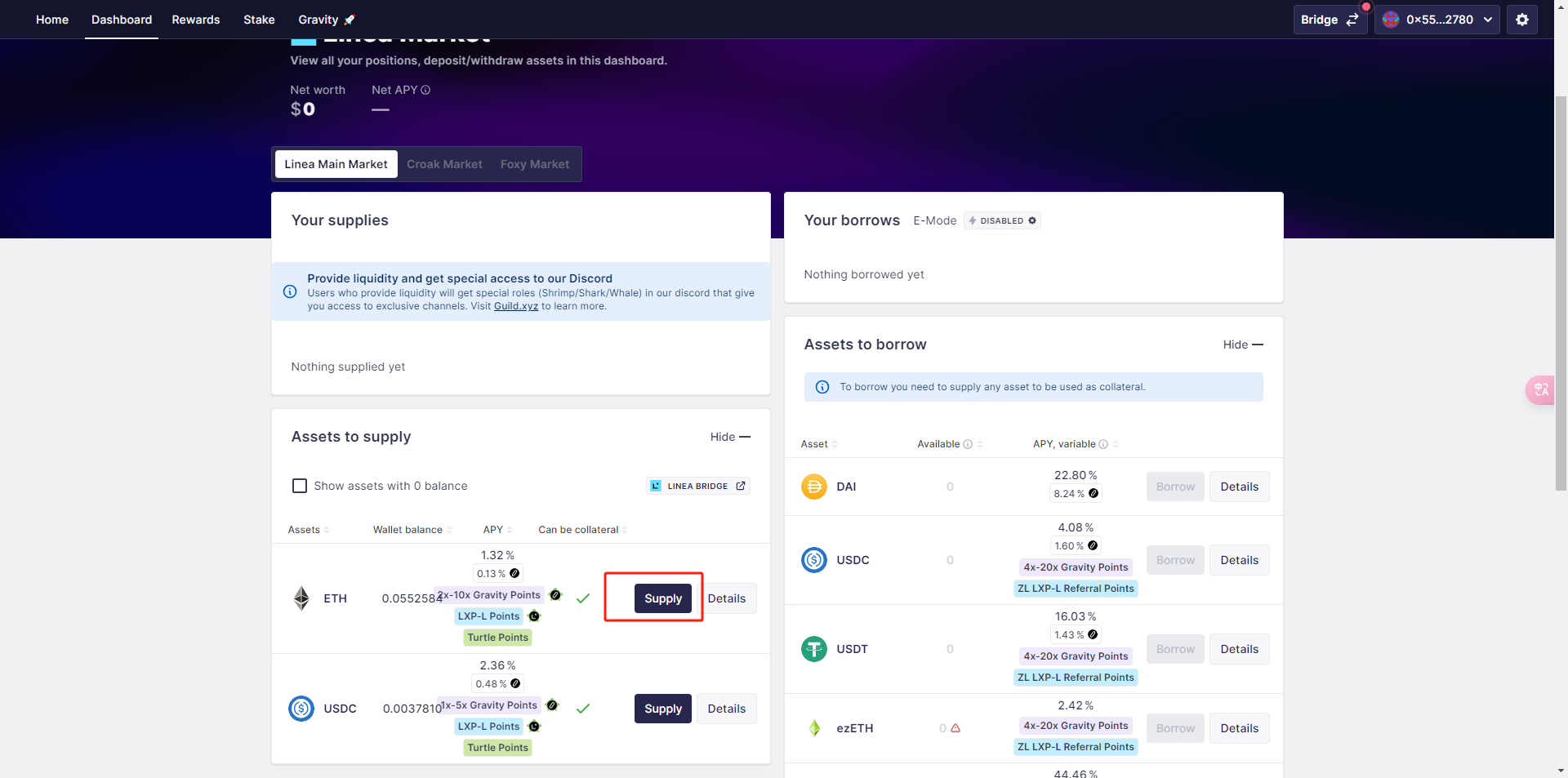The height and width of the screenshot is (778, 1568).
Task: Click the borrow collateral info icon
Action: click(822, 387)
